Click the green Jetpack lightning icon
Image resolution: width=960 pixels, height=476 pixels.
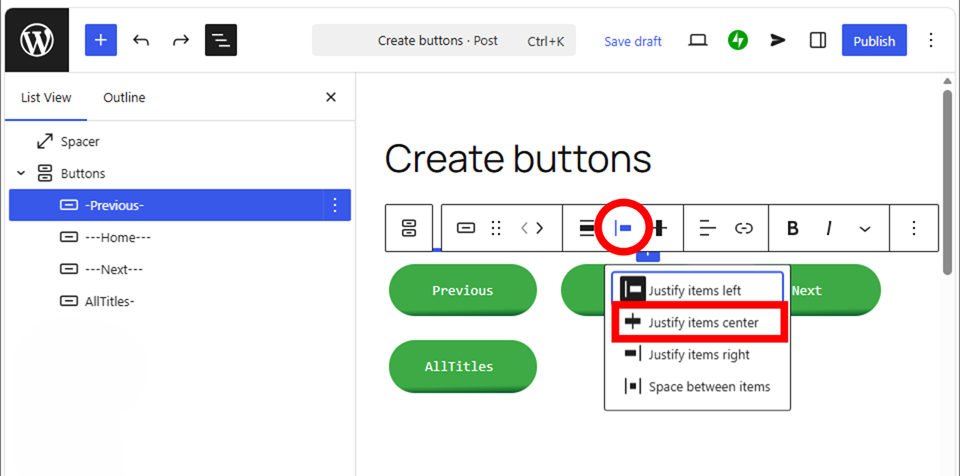(738, 40)
